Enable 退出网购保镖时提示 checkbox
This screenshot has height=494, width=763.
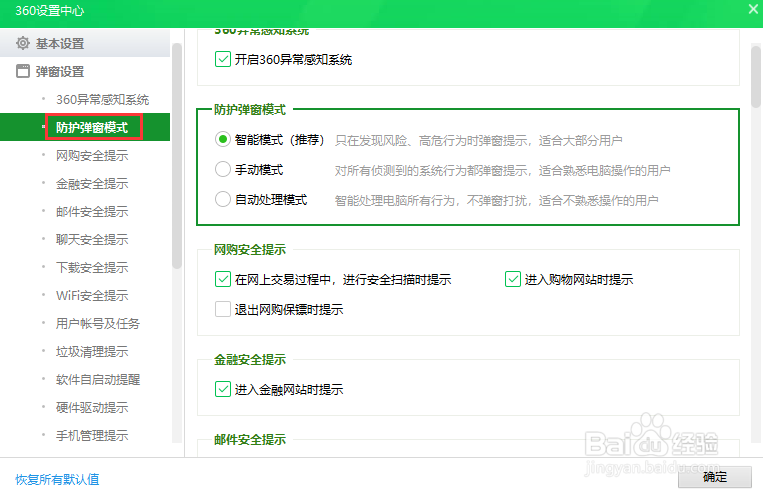[222, 309]
